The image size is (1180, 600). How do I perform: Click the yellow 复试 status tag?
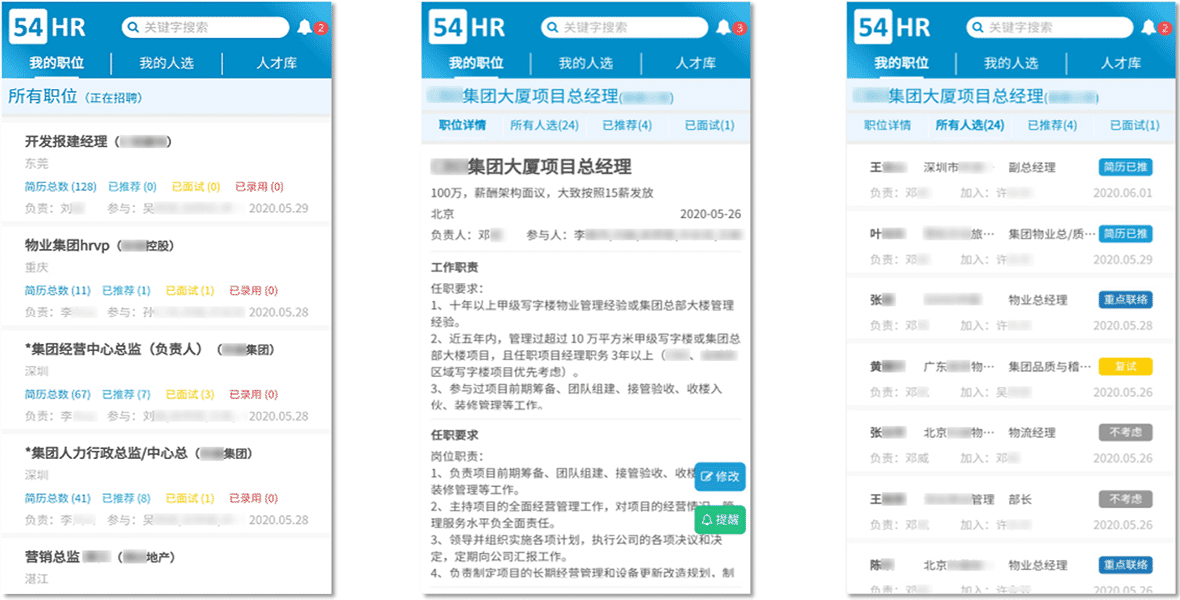point(1125,366)
